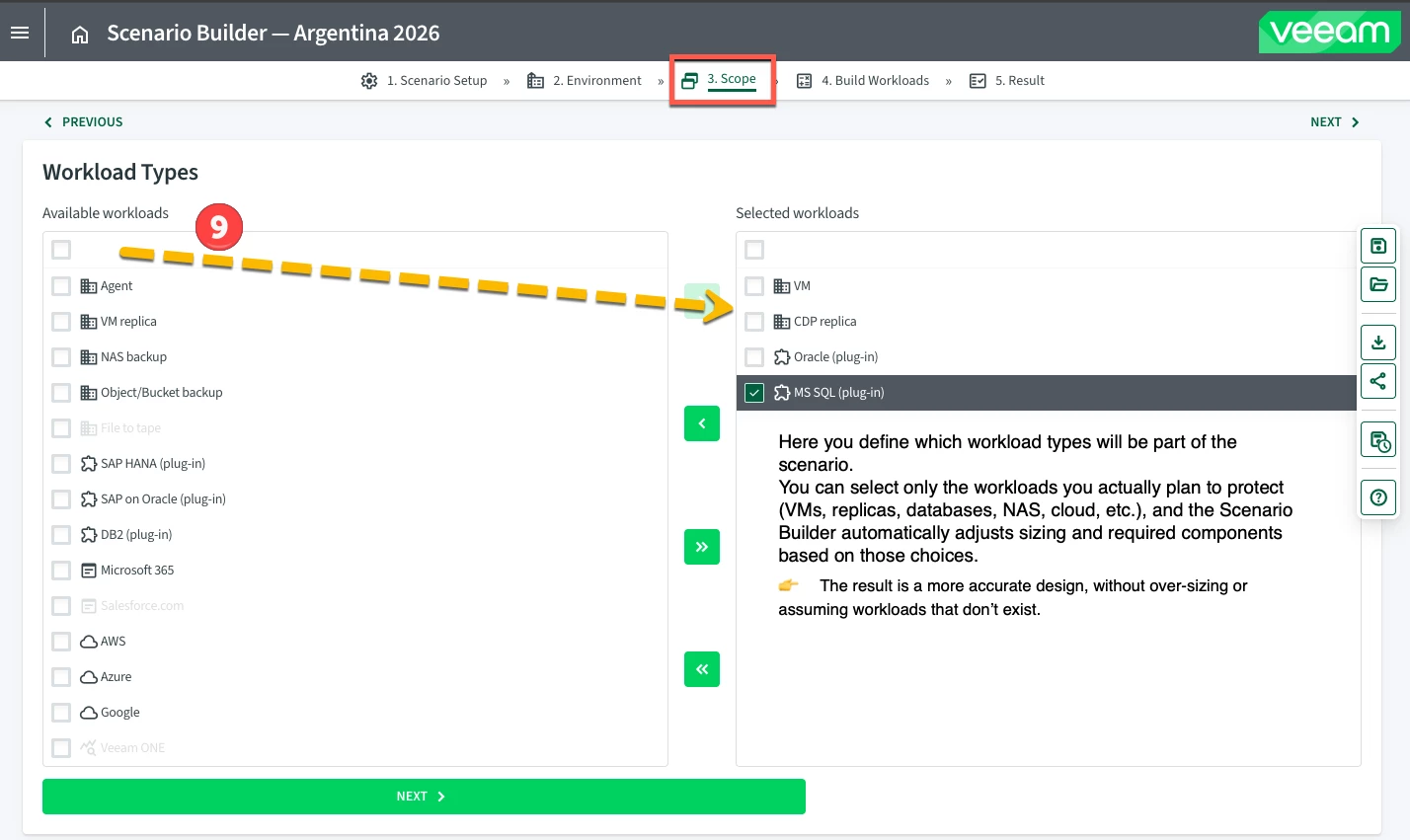Select the CDP replica checkbox

tap(754, 322)
